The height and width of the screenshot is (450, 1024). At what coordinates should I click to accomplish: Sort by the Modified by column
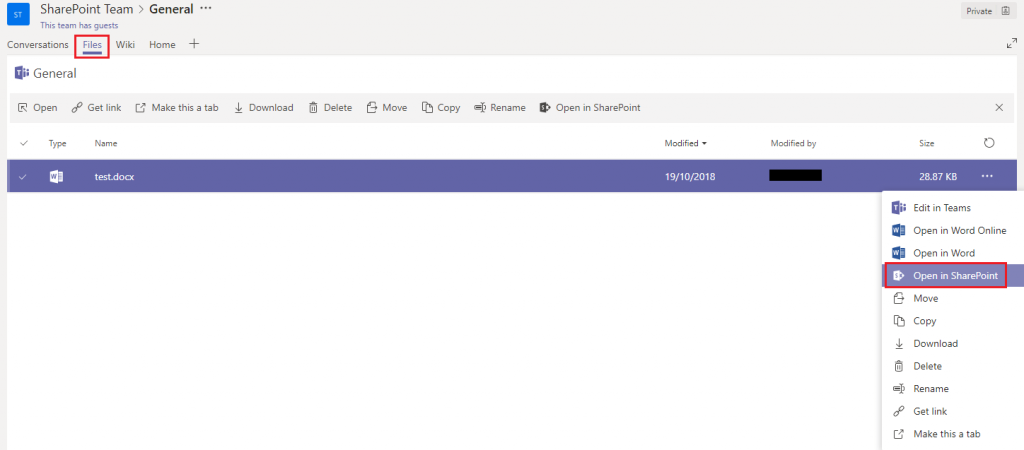click(x=793, y=143)
